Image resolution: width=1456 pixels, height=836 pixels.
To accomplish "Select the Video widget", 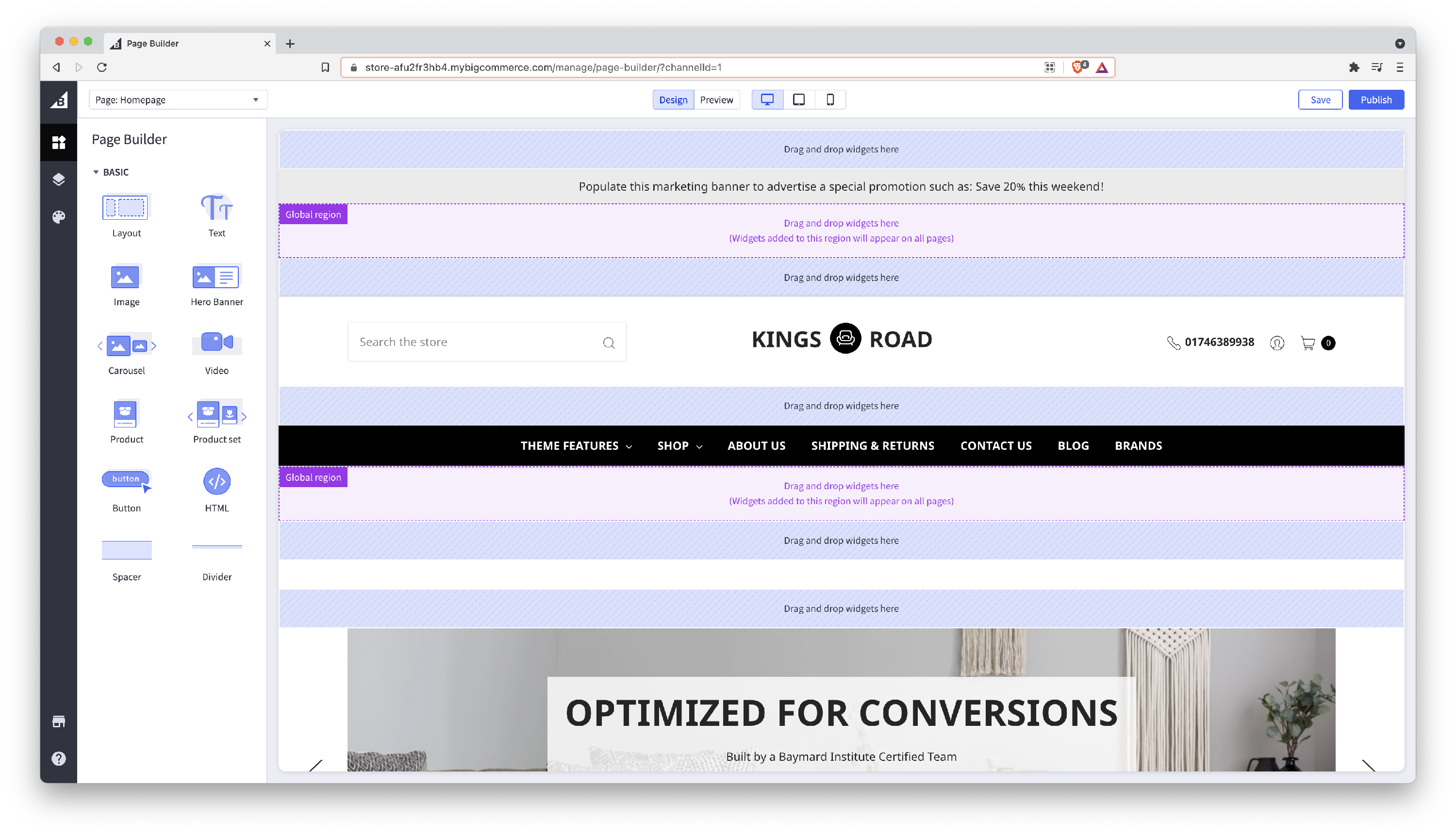I will (x=216, y=343).
